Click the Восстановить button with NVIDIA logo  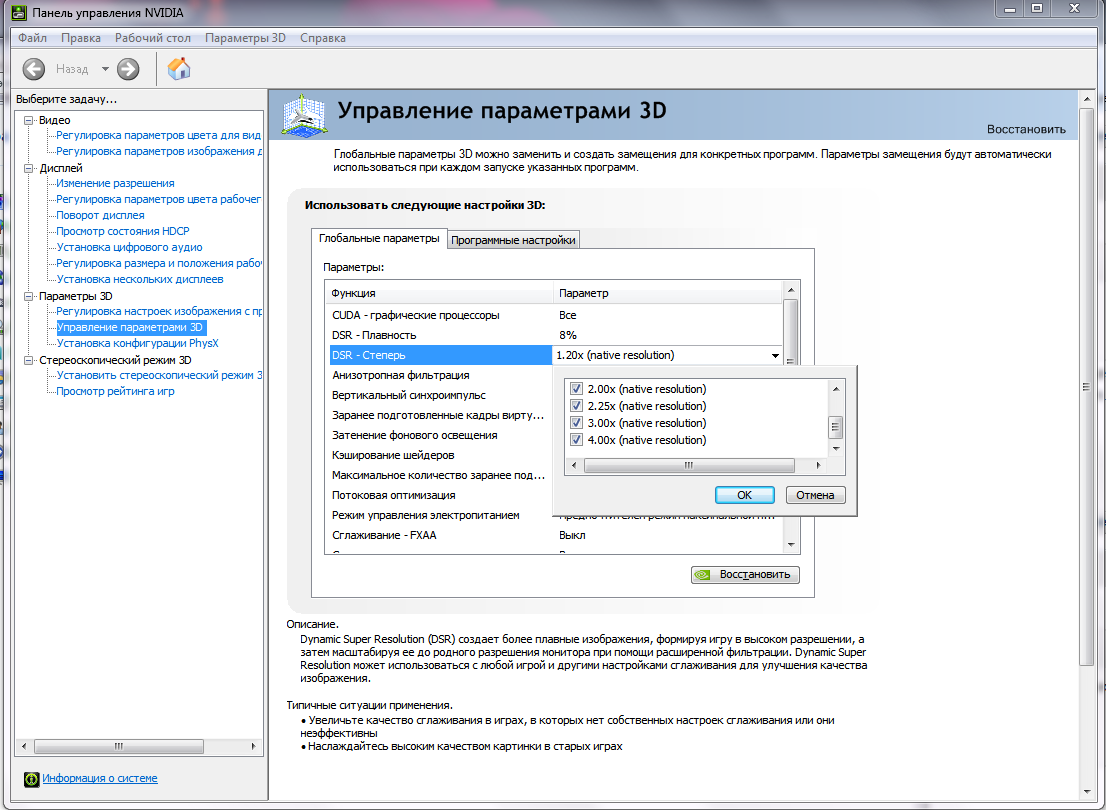coord(745,574)
